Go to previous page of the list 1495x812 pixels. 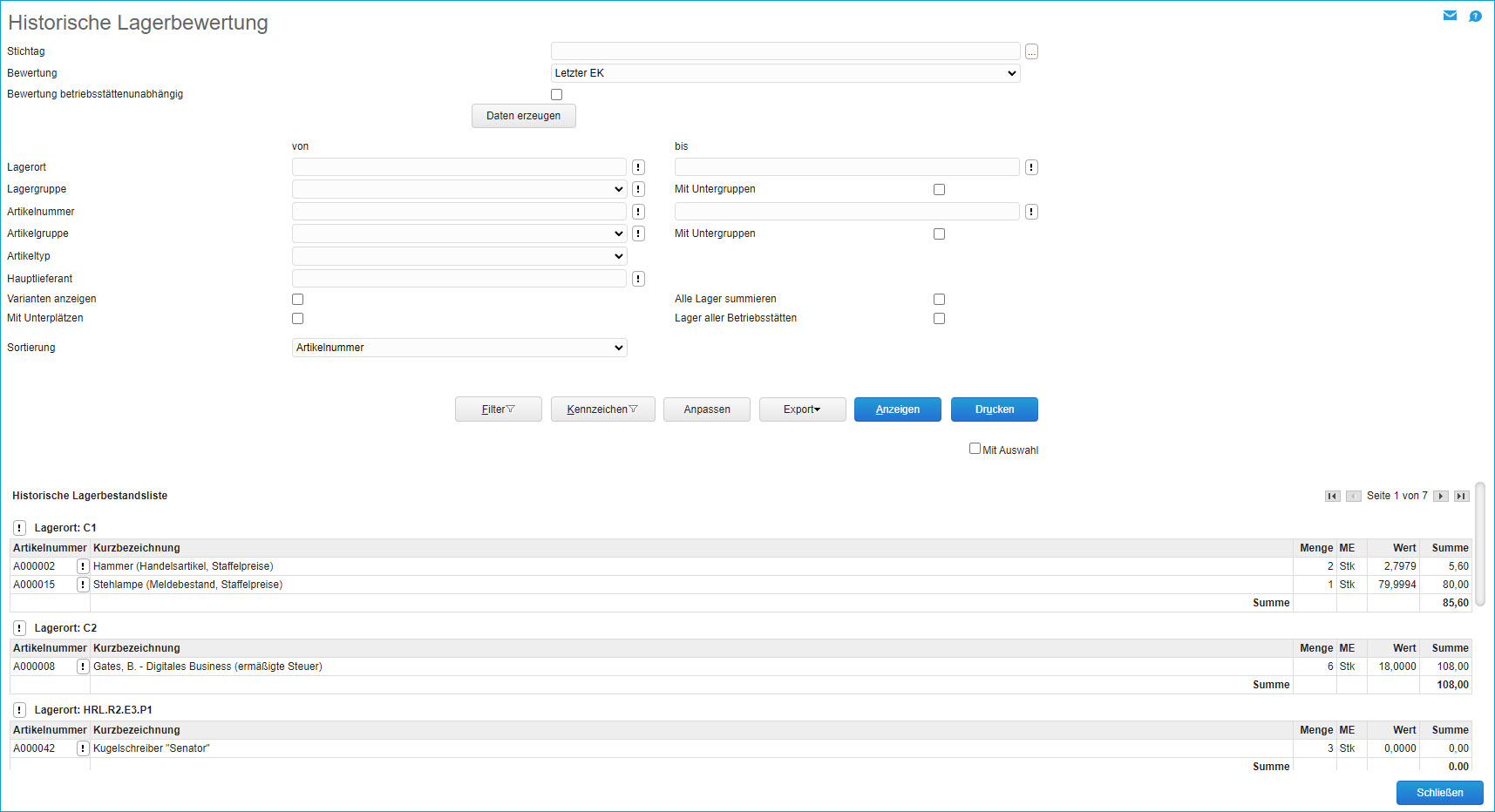pyautogui.click(x=1354, y=496)
